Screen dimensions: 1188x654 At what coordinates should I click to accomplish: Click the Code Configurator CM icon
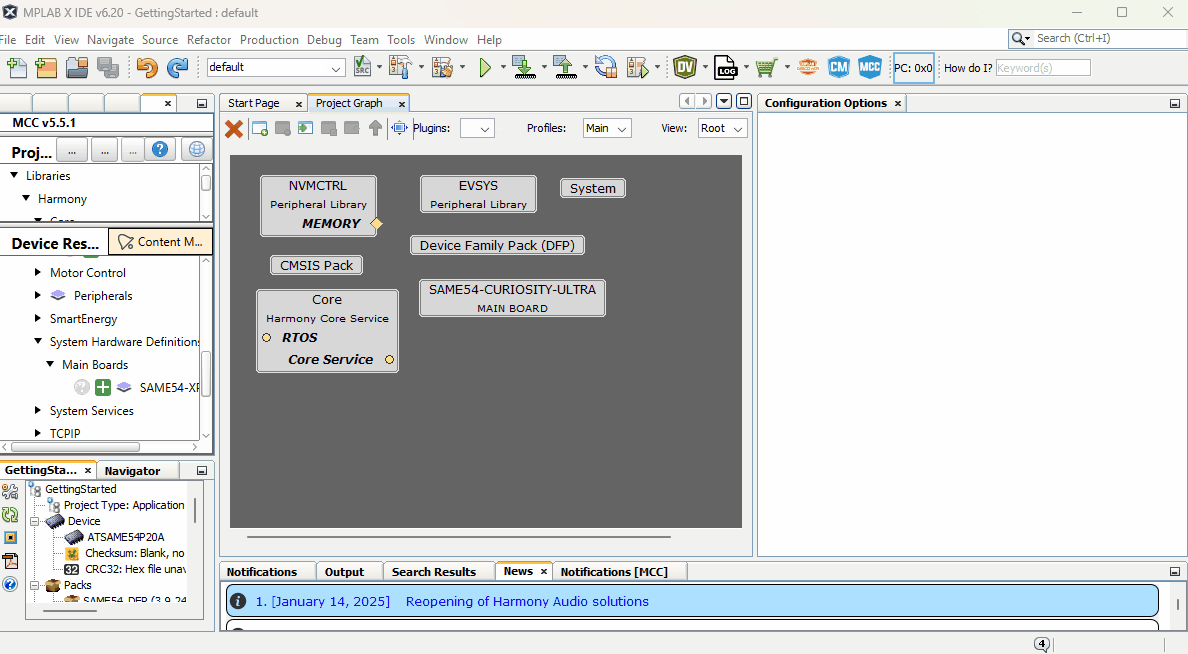tap(839, 67)
